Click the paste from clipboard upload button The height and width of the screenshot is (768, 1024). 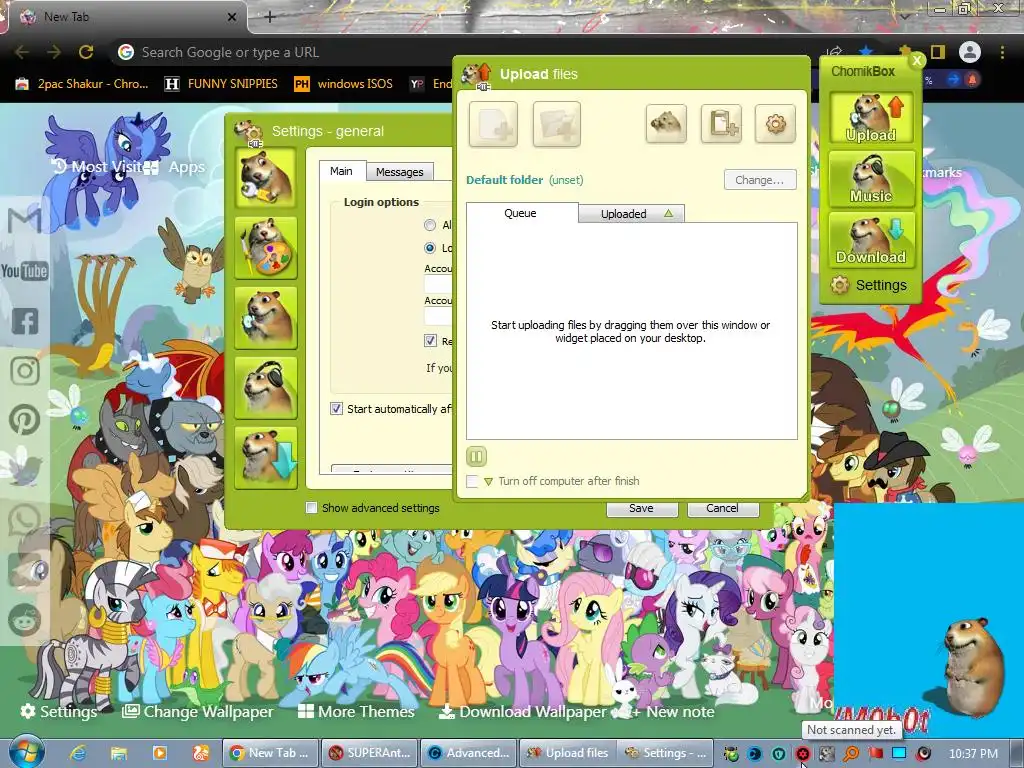[x=721, y=123]
